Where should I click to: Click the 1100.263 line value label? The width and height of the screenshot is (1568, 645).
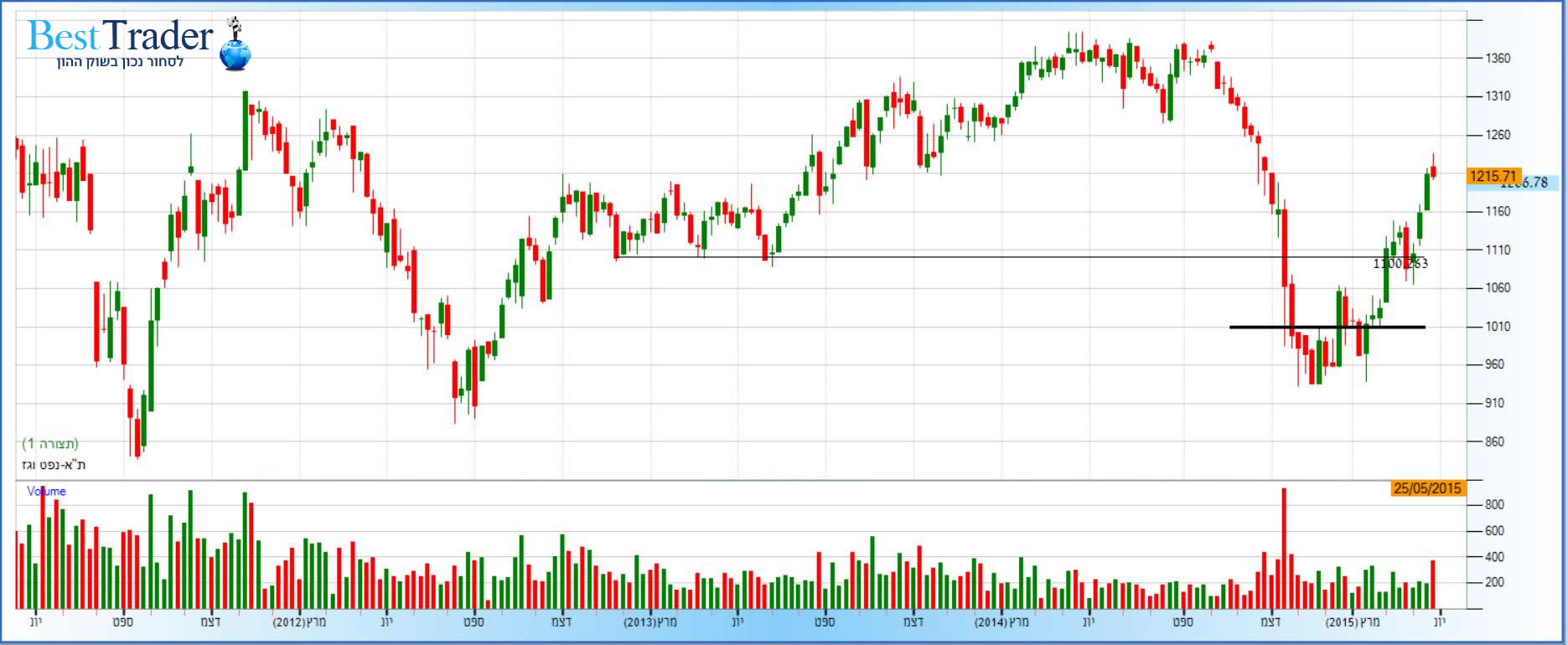click(x=1400, y=264)
